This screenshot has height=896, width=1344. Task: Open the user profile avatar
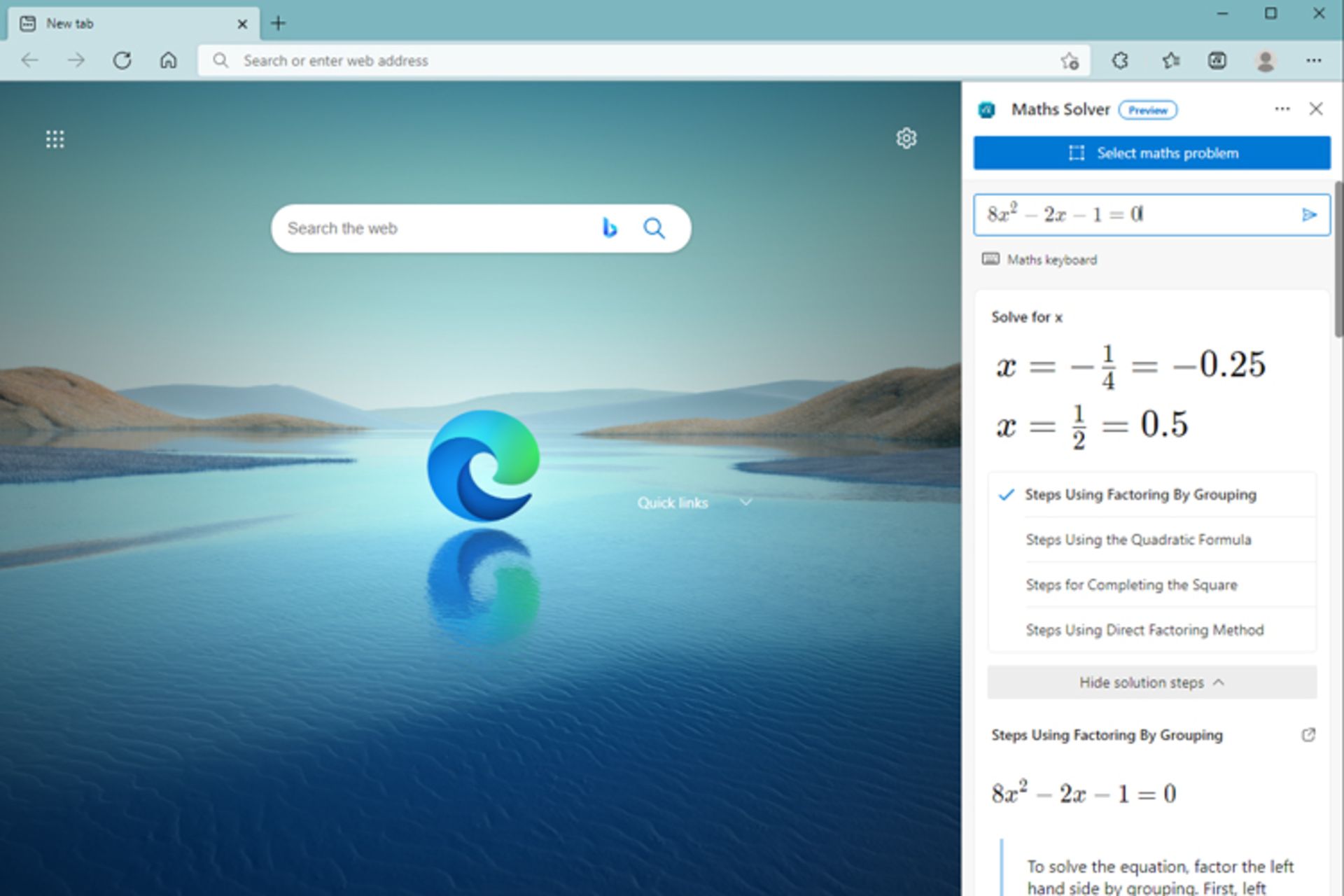point(1265,61)
